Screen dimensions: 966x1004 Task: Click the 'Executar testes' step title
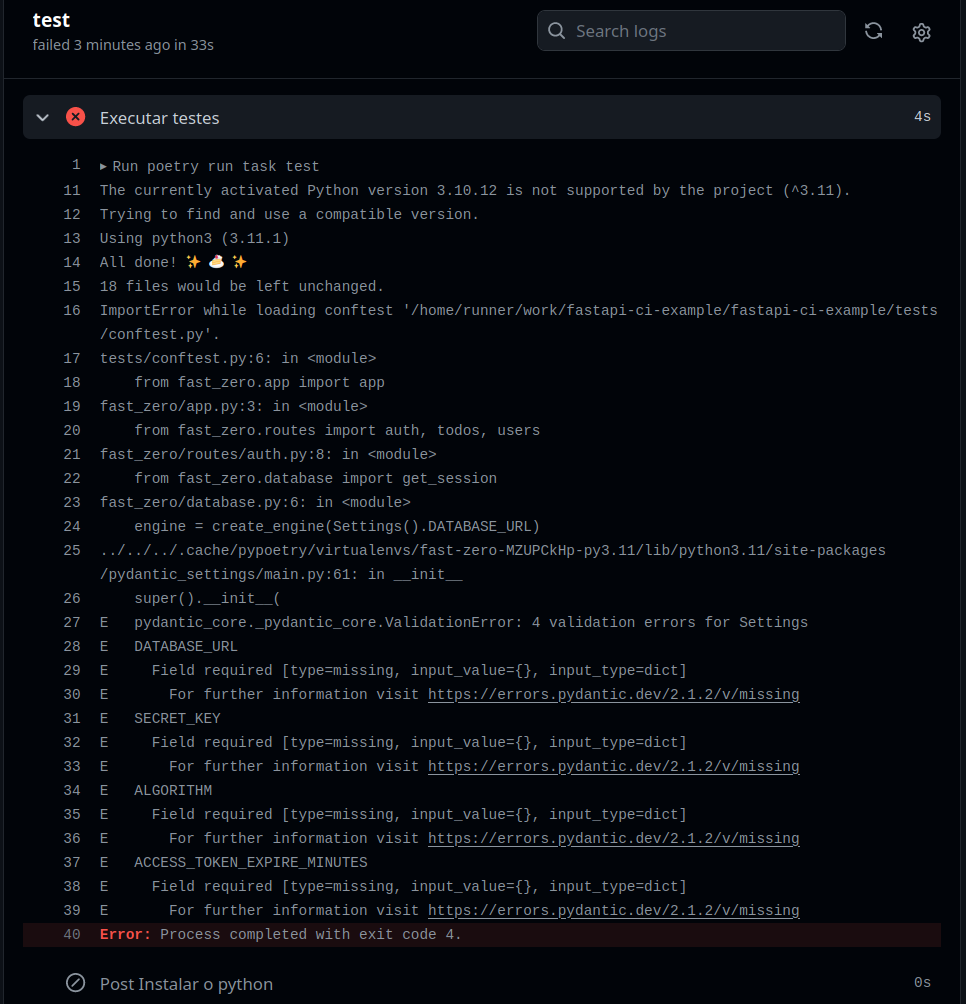(159, 118)
